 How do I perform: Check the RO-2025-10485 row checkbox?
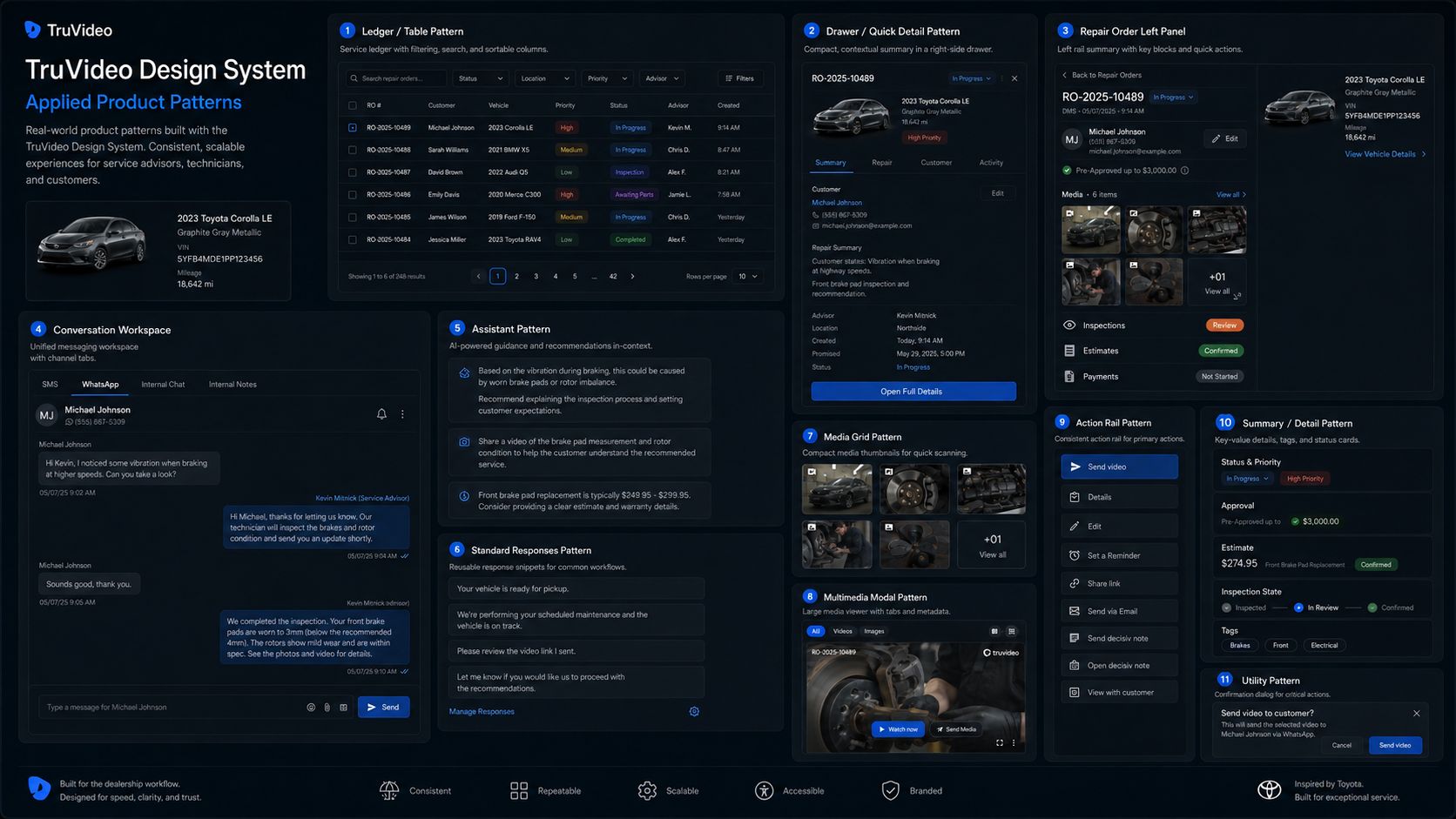tap(353, 218)
